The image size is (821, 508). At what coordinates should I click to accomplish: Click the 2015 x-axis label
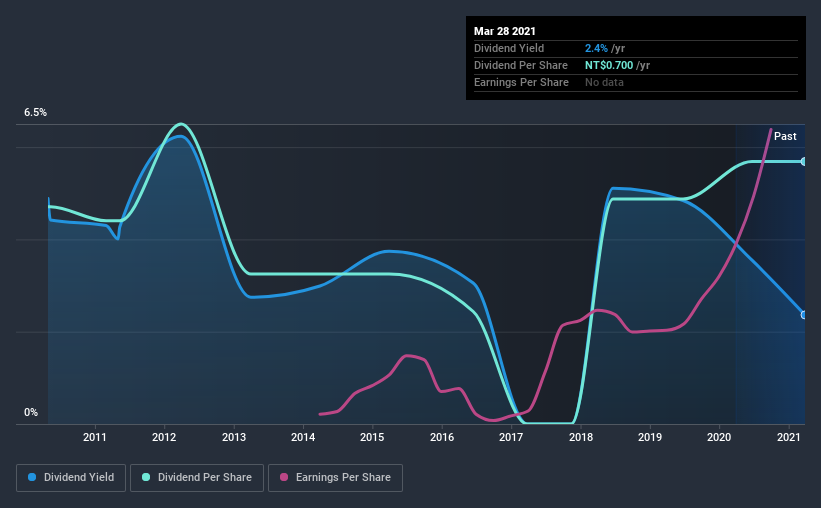(x=372, y=437)
